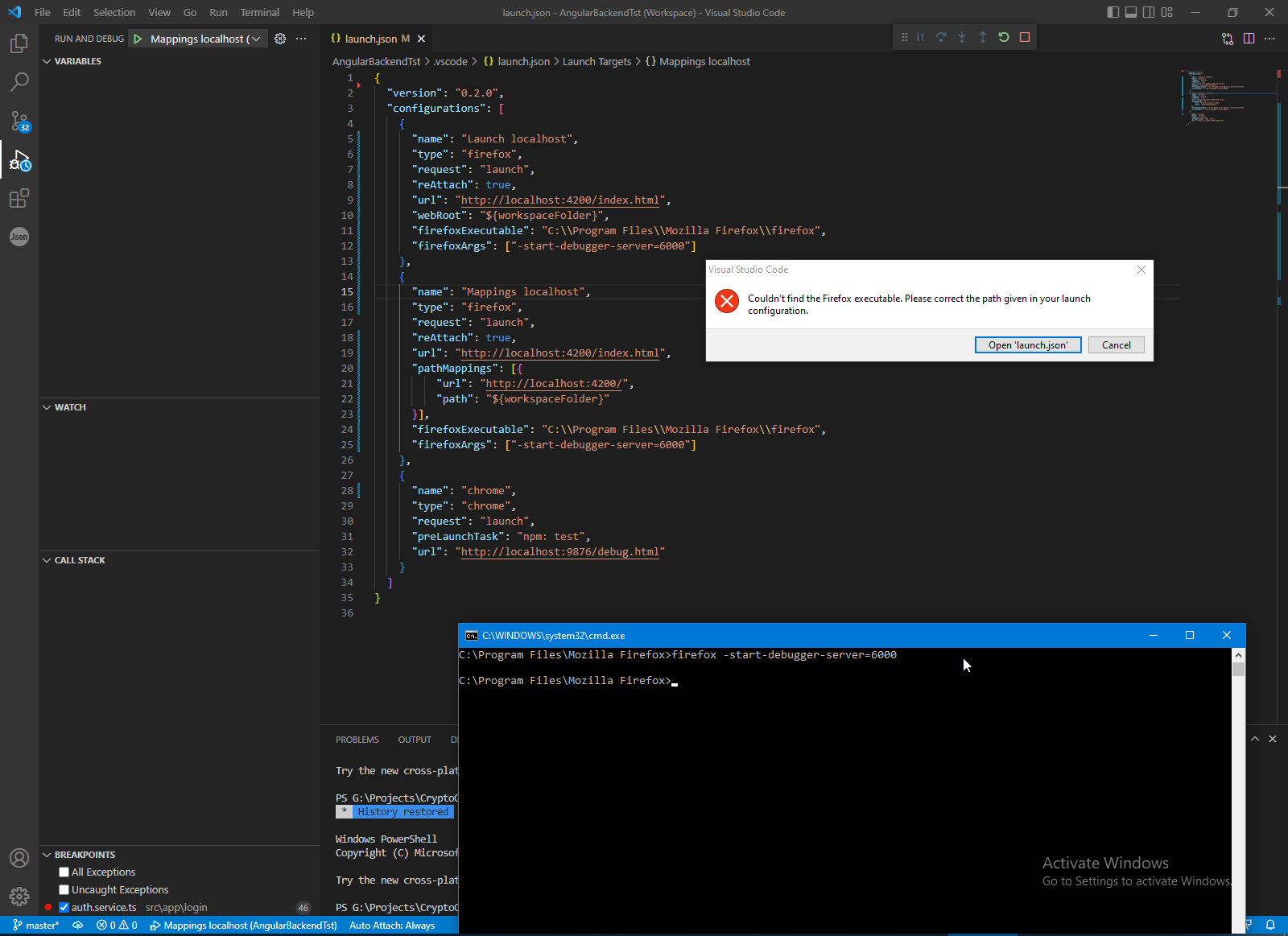1288x936 pixels.
Task: Open Source Control view with 32 badge
Action: [19, 121]
